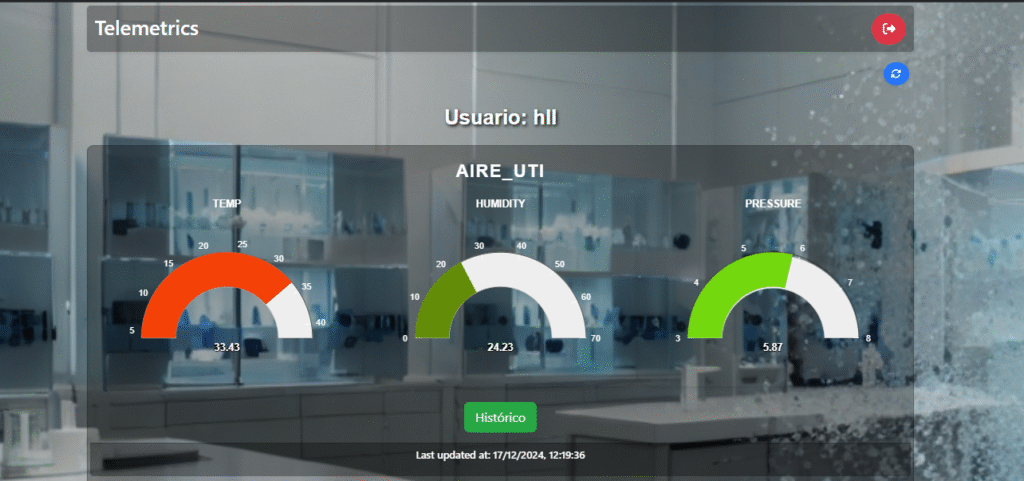Select the TEMP gauge label
The image size is (1024, 481).
pos(227,203)
